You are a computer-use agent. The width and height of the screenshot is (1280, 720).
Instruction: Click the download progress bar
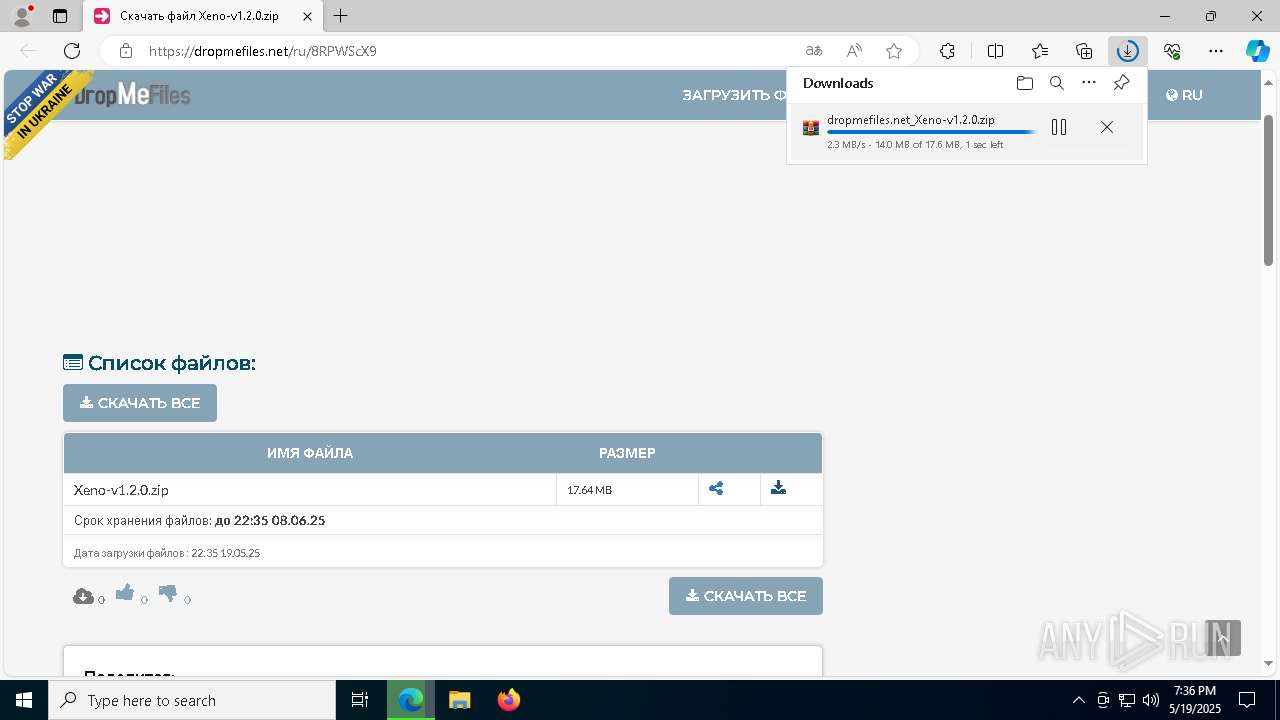pos(931,132)
